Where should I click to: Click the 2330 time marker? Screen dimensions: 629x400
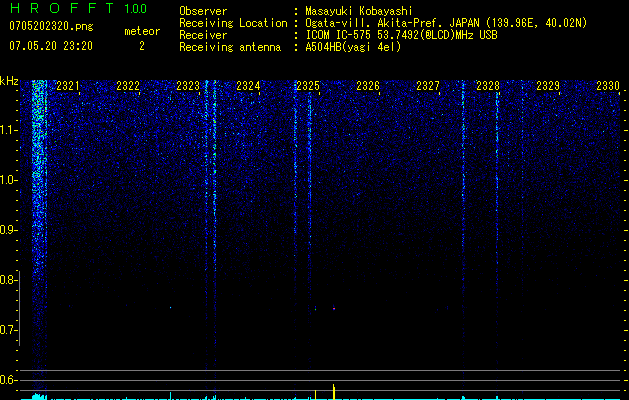click(608, 86)
